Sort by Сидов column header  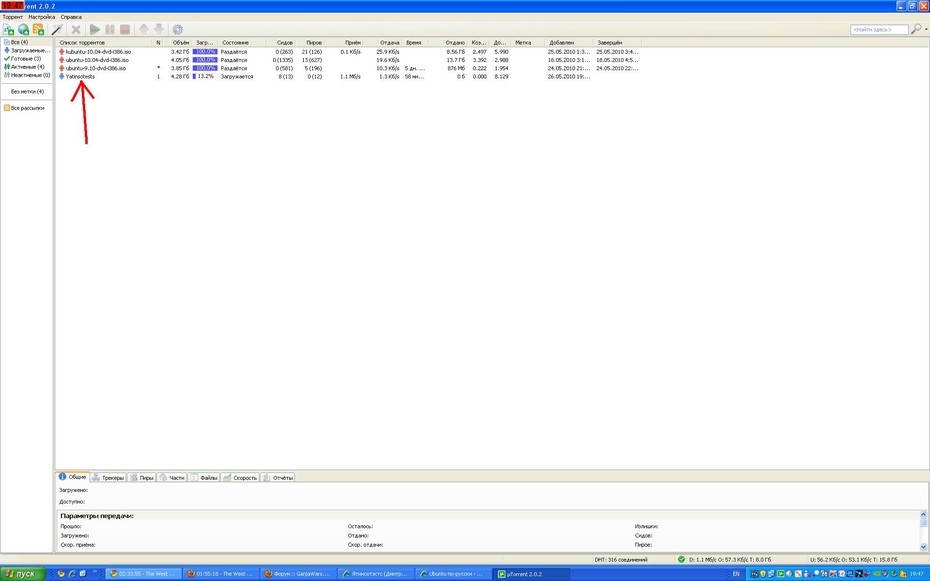pyautogui.click(x=281, y=43)
